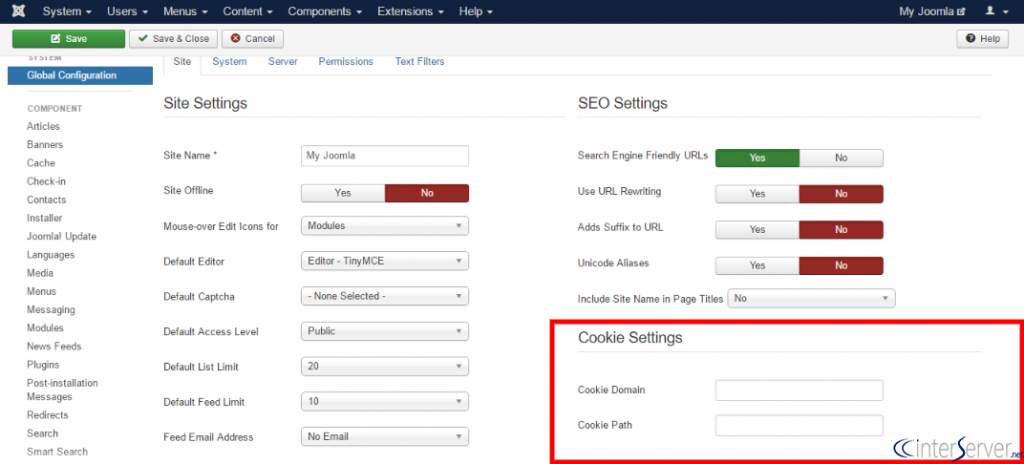Open Default List Limit dropdown
The width and height of the screenshot is (1024, 464).
385,367
